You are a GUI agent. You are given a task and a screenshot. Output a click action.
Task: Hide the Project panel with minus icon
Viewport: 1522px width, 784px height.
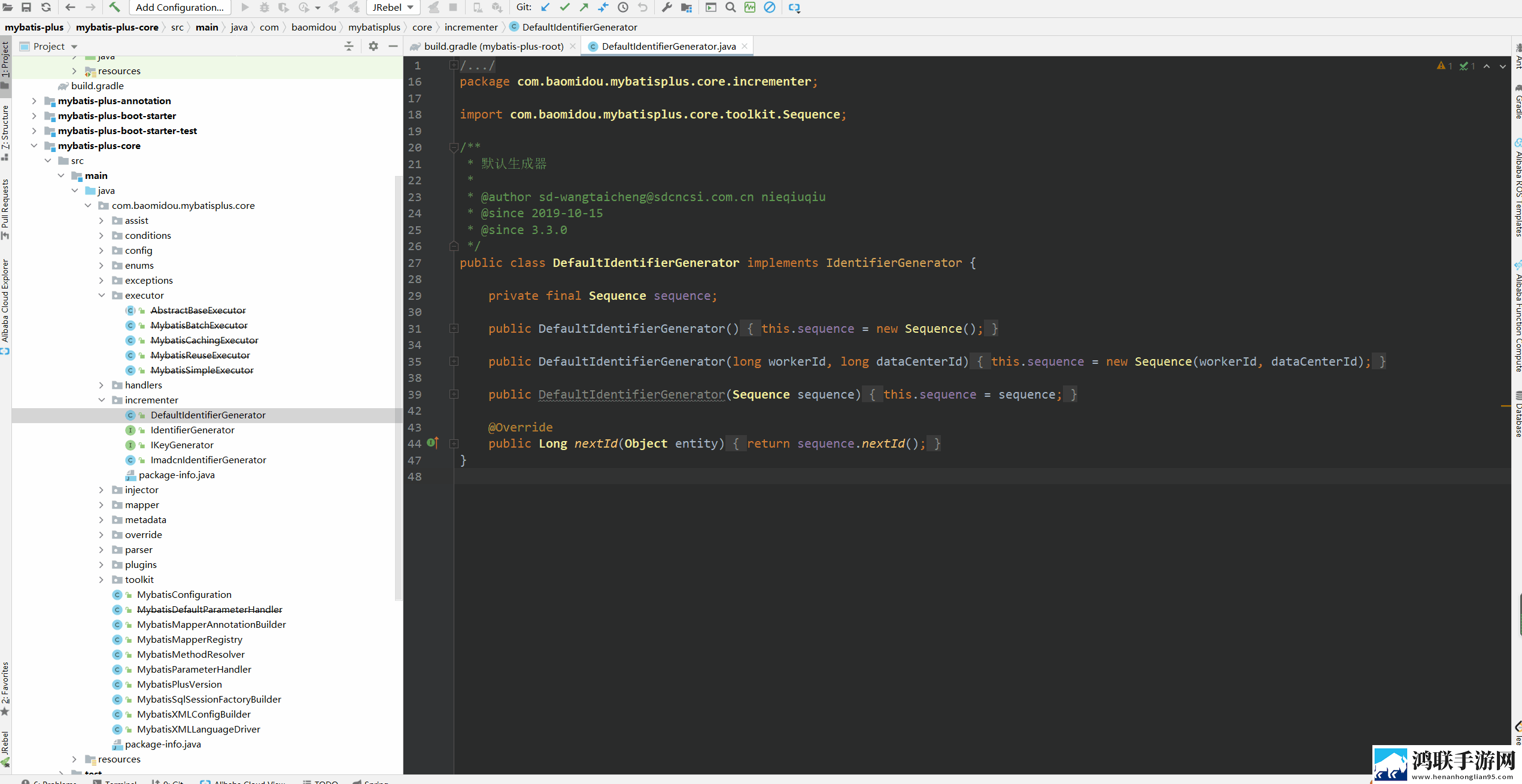tap(393, 46)
